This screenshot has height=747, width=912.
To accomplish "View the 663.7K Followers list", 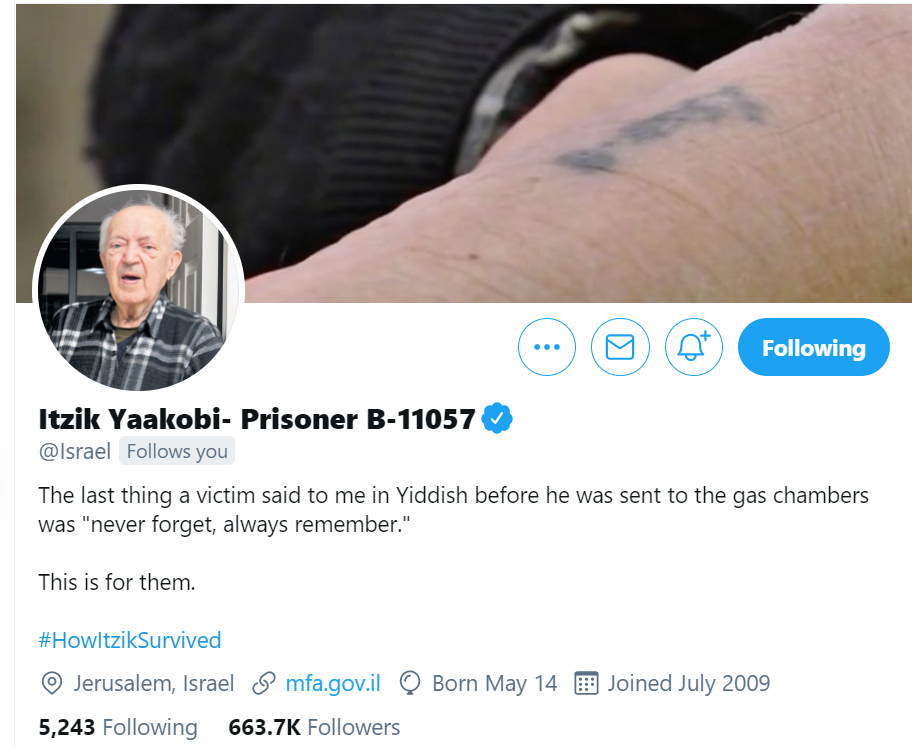I will click(314, 727).
